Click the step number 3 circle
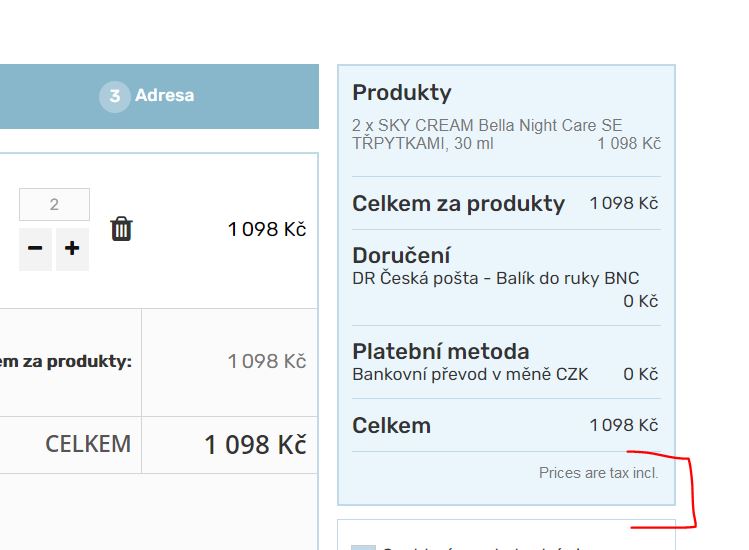749x550 pixels. coord(115,96)
